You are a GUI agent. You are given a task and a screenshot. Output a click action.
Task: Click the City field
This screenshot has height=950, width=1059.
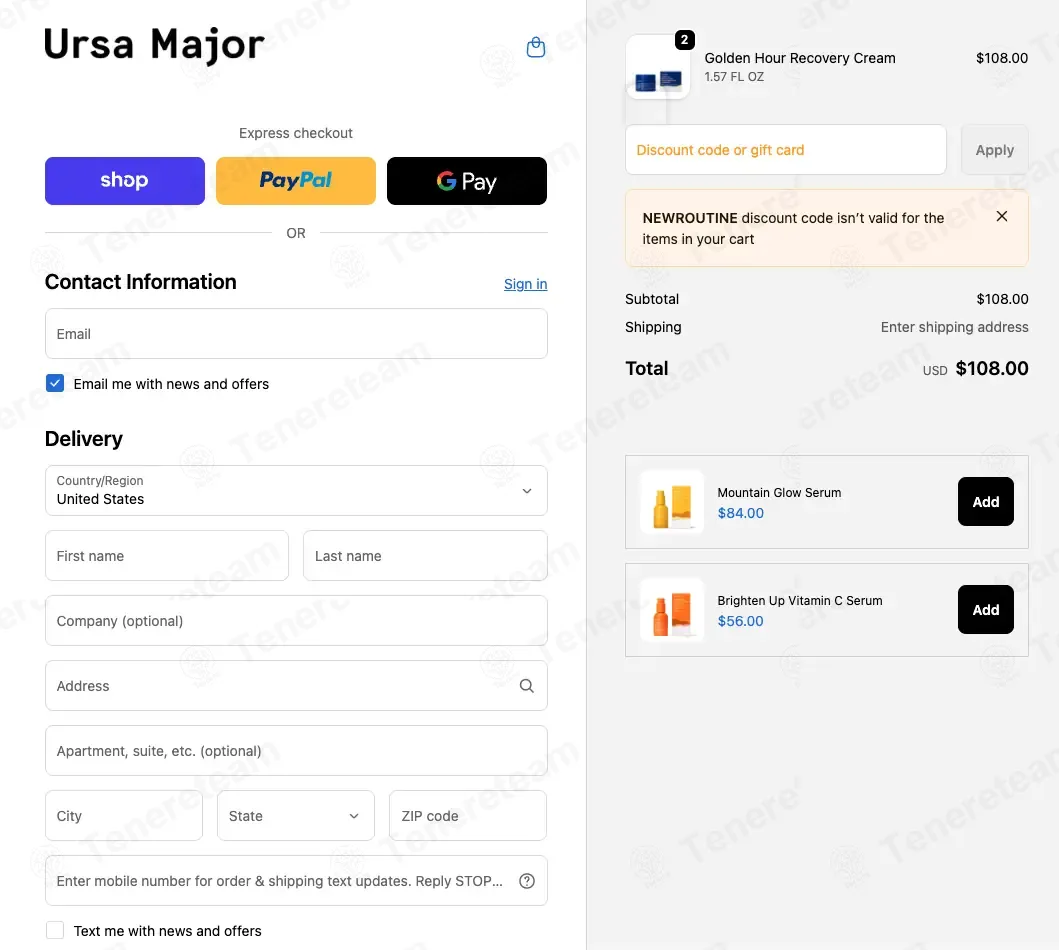click(124, 816)
